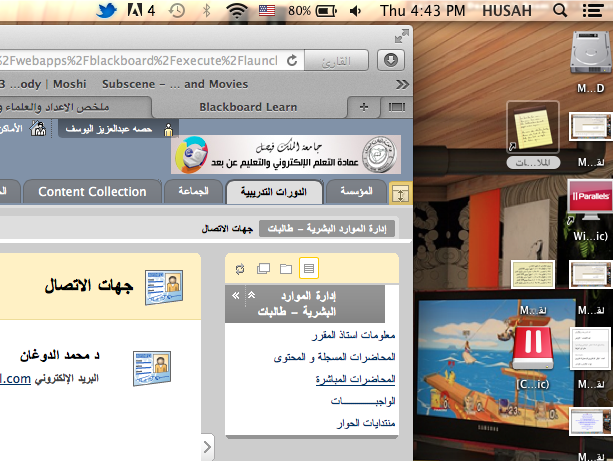Open the battery status menu
The height and width of the screenshot is (461, 613).
click(x=312, y=11)
